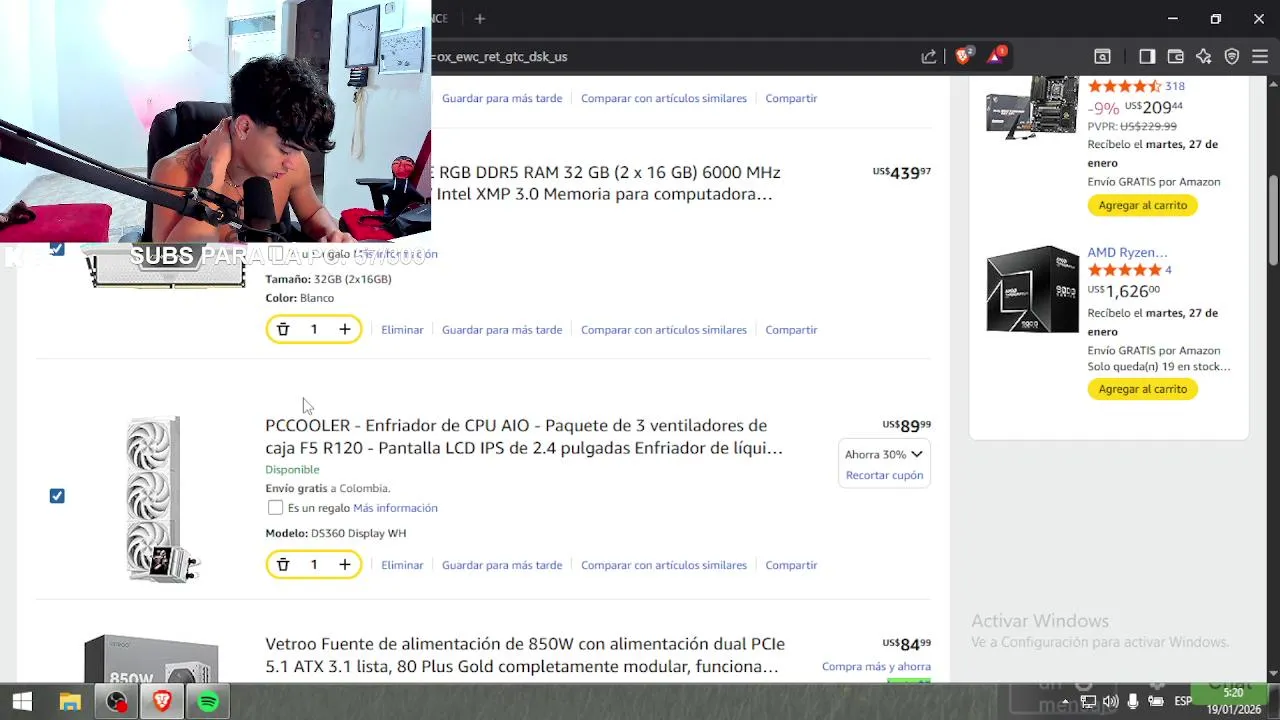Add the US$209.44 motherboard to cart

(x=1142, y=205)
